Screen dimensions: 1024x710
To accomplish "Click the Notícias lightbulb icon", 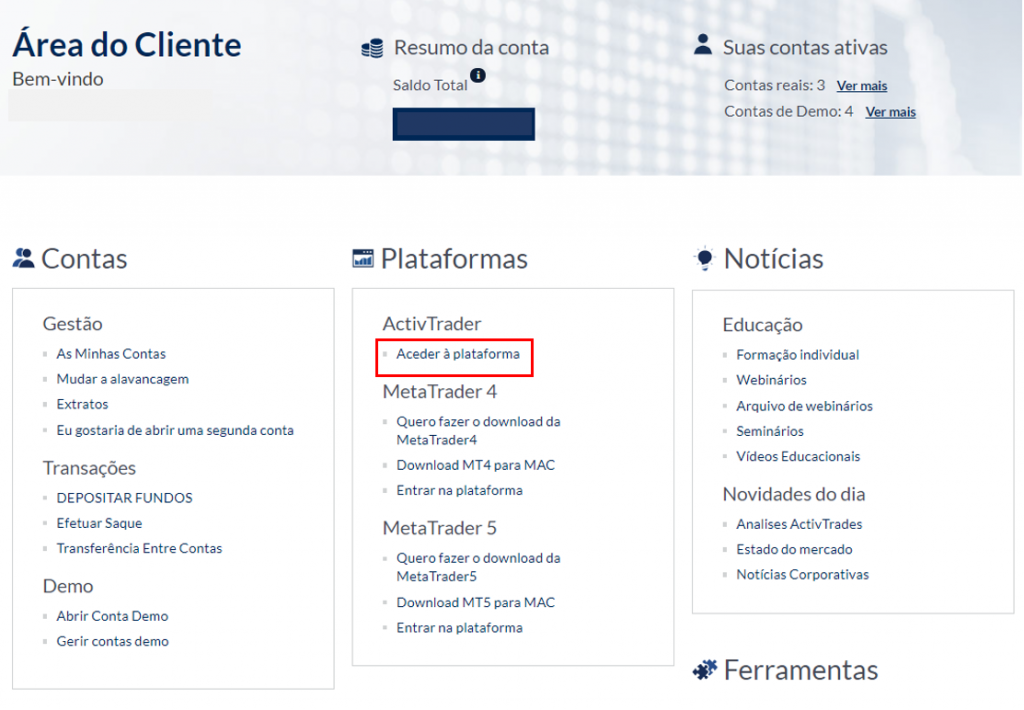I will click(x=704, y=258).
